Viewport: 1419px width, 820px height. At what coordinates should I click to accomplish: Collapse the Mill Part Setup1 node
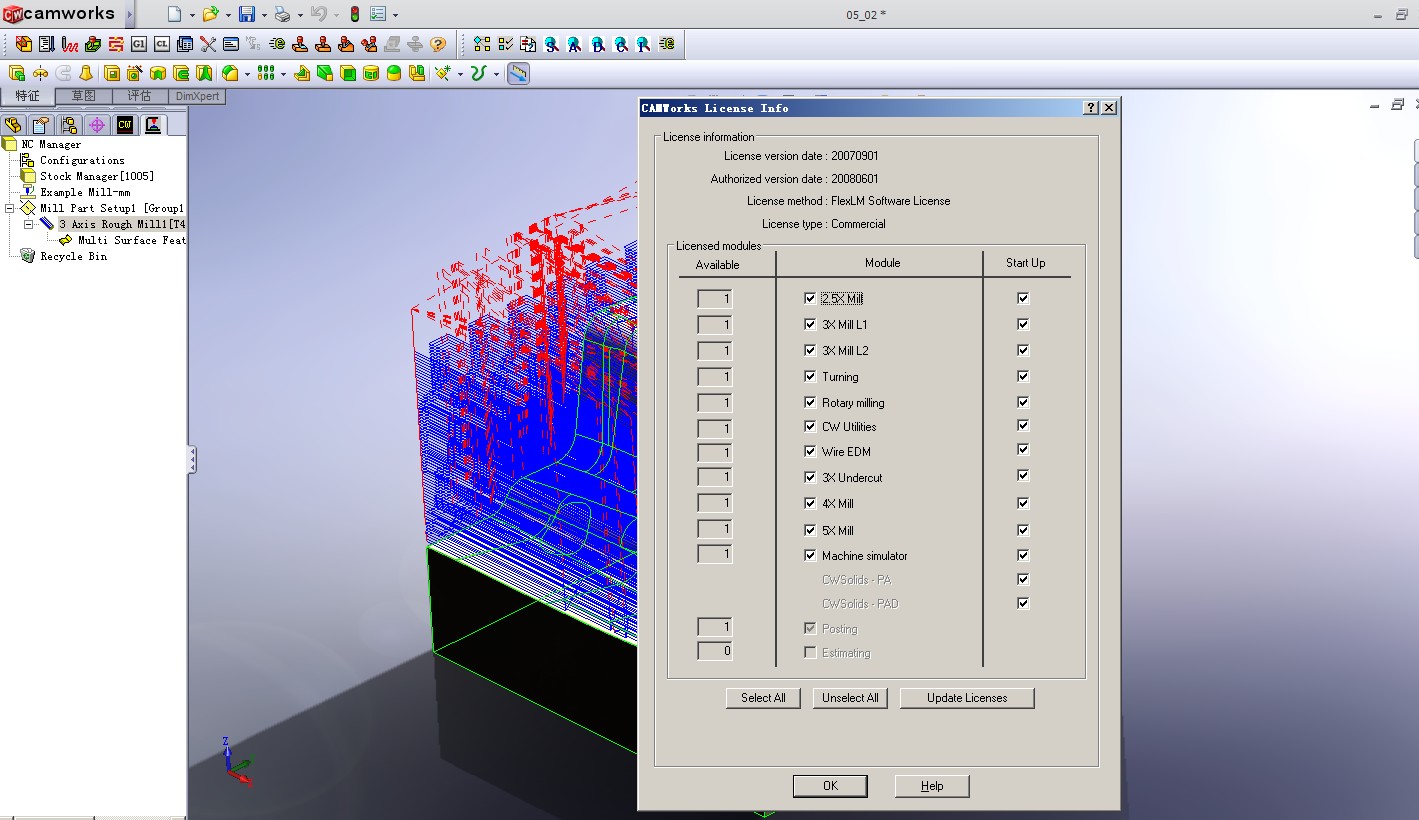tap(10, 208)
